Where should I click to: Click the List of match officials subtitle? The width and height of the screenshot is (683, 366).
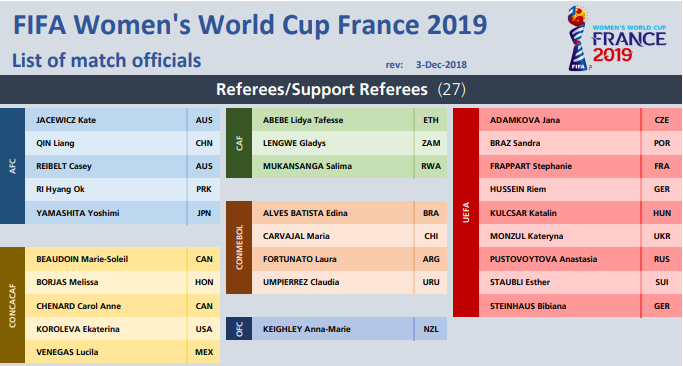107,61
